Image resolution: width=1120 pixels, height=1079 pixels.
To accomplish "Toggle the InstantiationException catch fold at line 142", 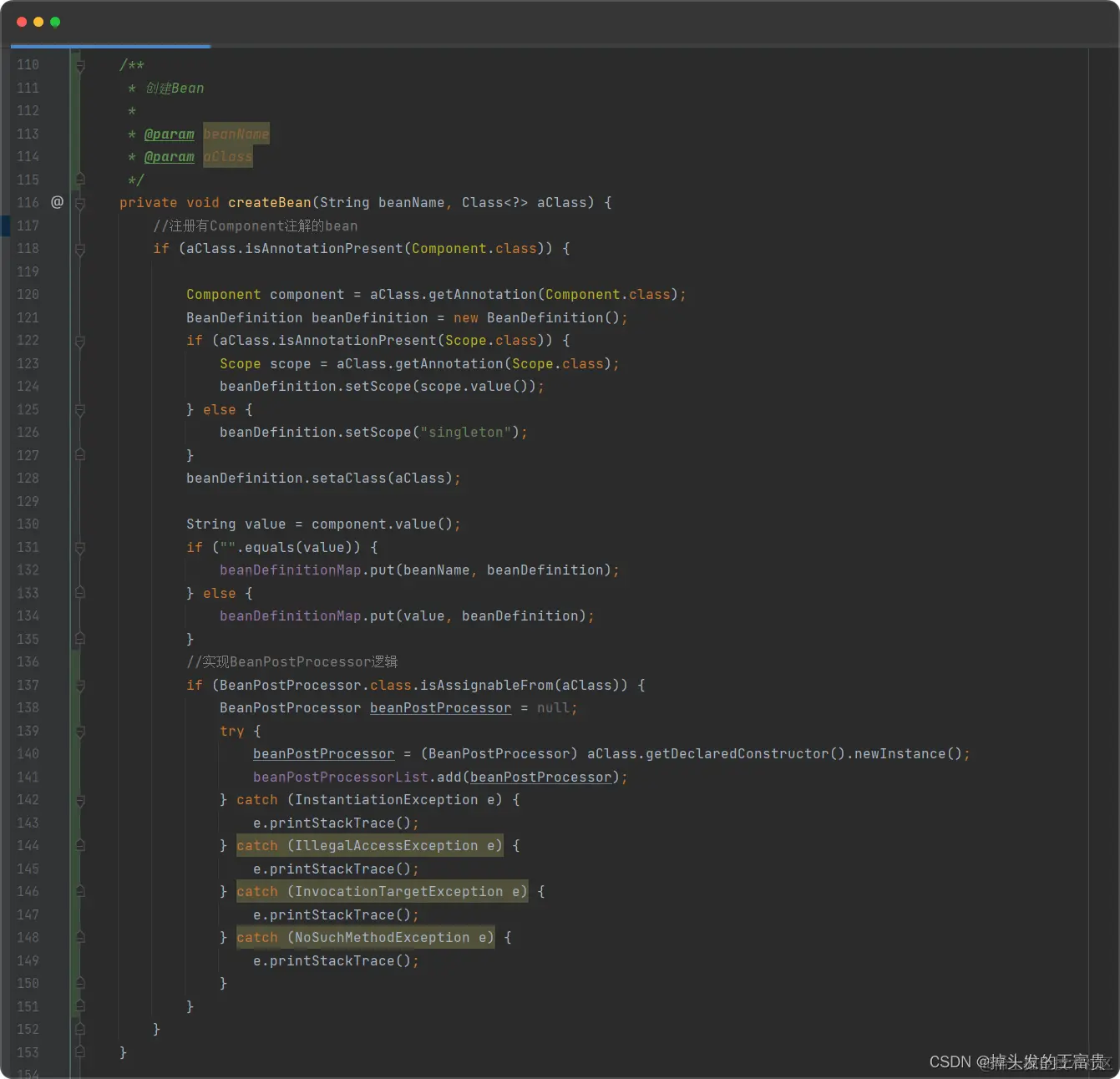I will (80, 800).
